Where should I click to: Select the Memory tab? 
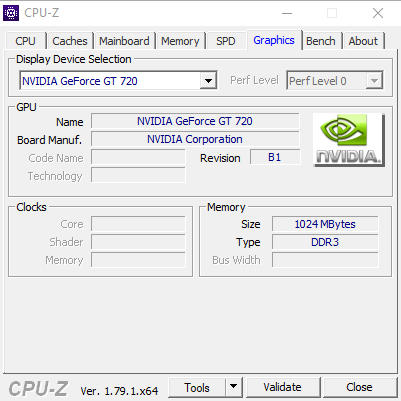(180, 41)
